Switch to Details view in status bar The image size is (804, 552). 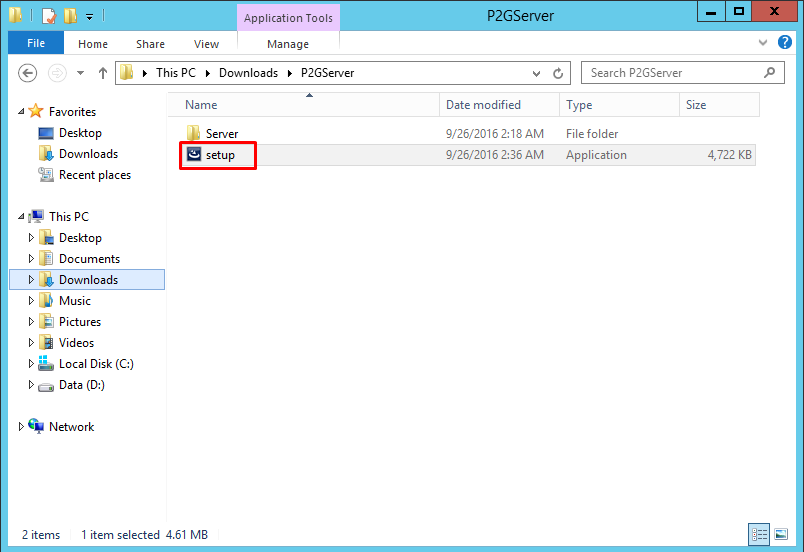(759, 535)
